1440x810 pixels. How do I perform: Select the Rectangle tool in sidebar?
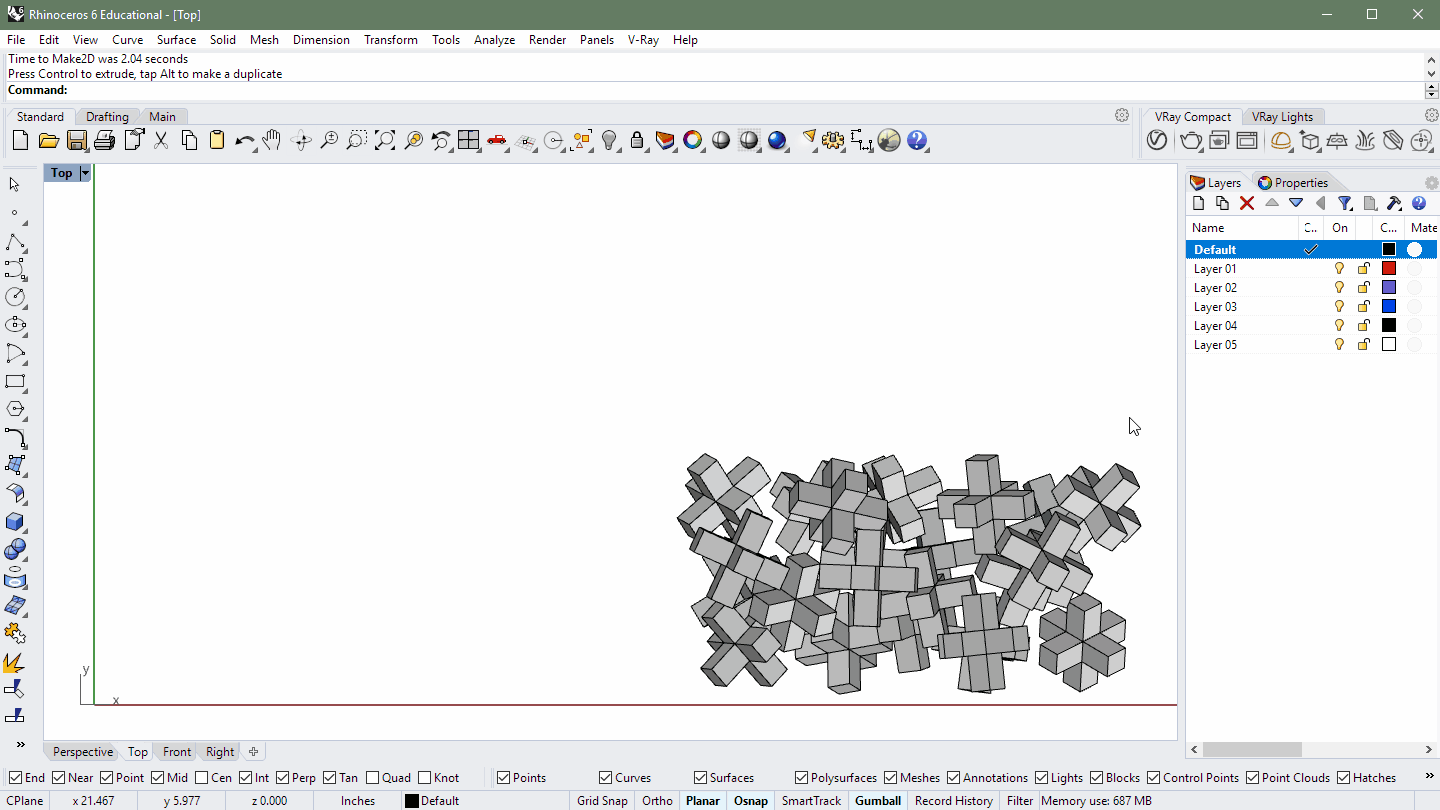(x=15, y=381)
